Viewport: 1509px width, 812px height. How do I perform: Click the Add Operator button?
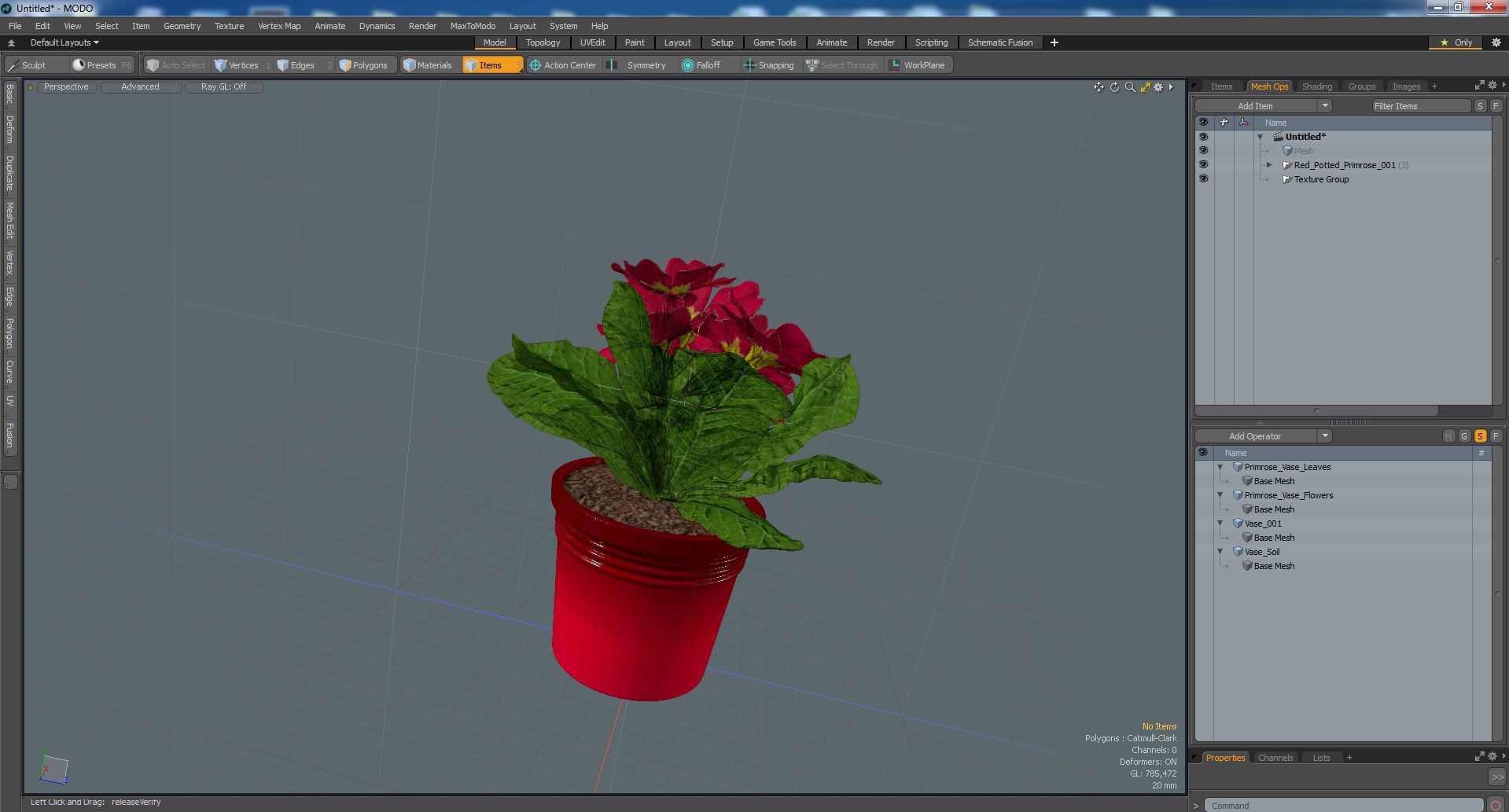(1255, 436)
